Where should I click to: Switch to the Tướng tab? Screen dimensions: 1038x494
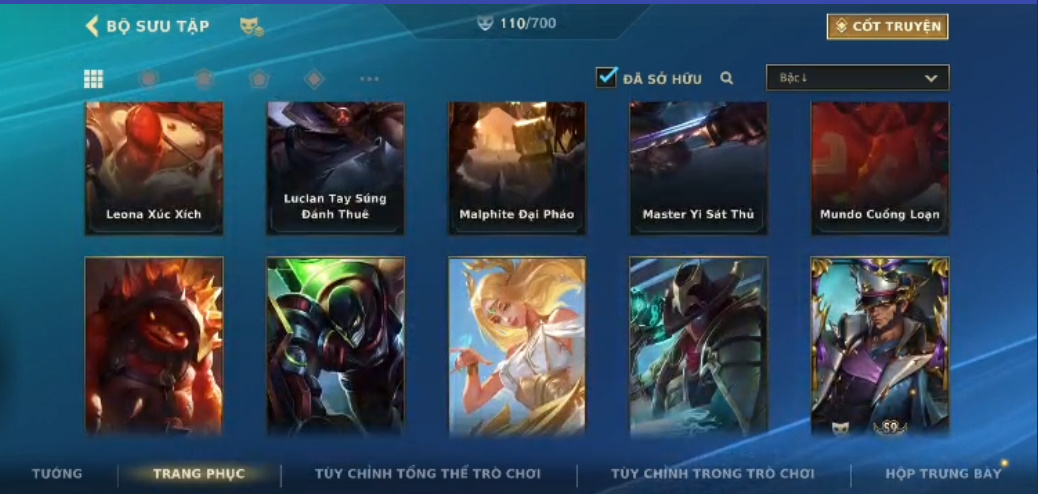[57, 473]
